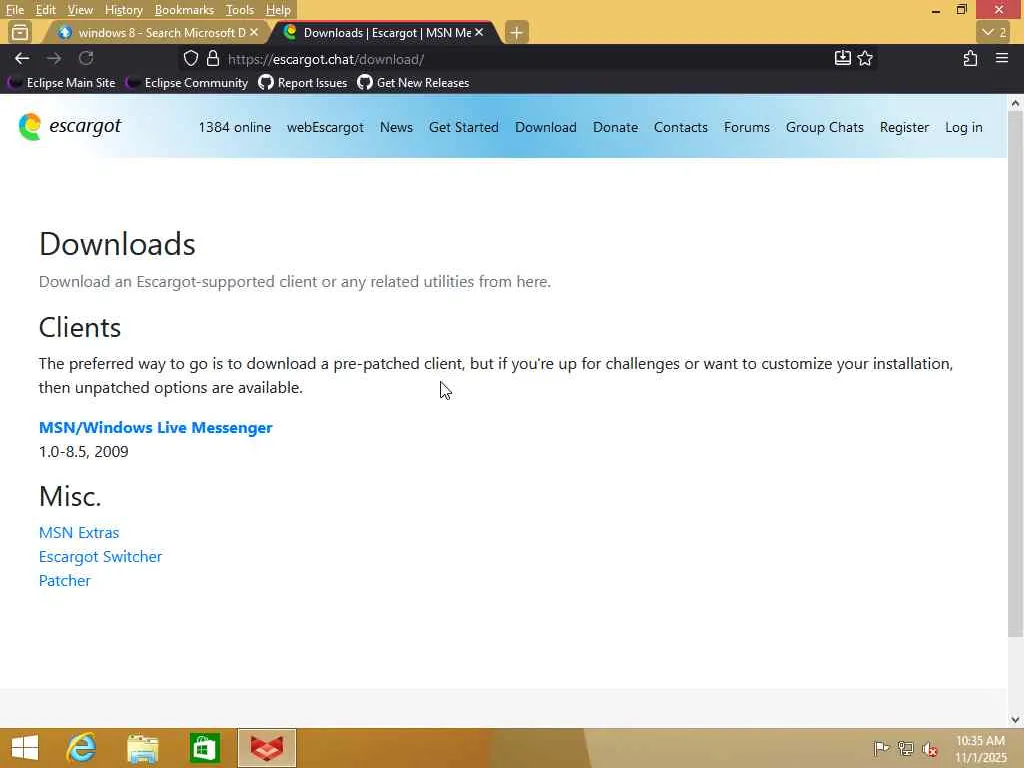Open Internet Explorer from taskbar
1024x768 pixels.
click(x=82, y=748)
